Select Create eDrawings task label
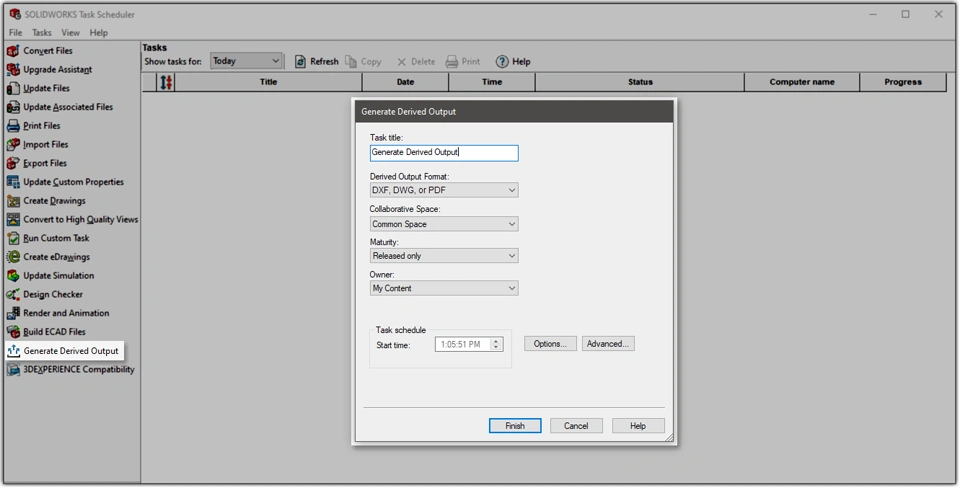Image resolution: width=960 pixels, height=488 pixels. point(56,257)
